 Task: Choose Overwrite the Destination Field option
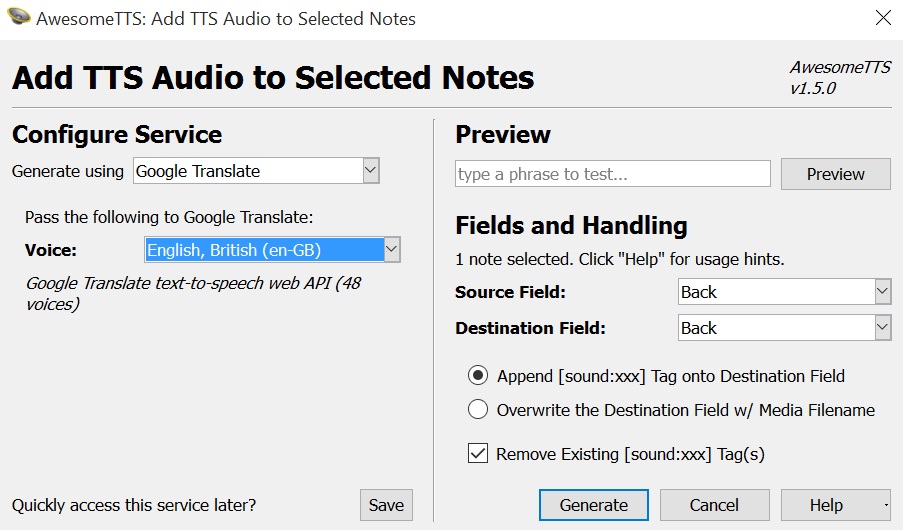click(478, 410)
